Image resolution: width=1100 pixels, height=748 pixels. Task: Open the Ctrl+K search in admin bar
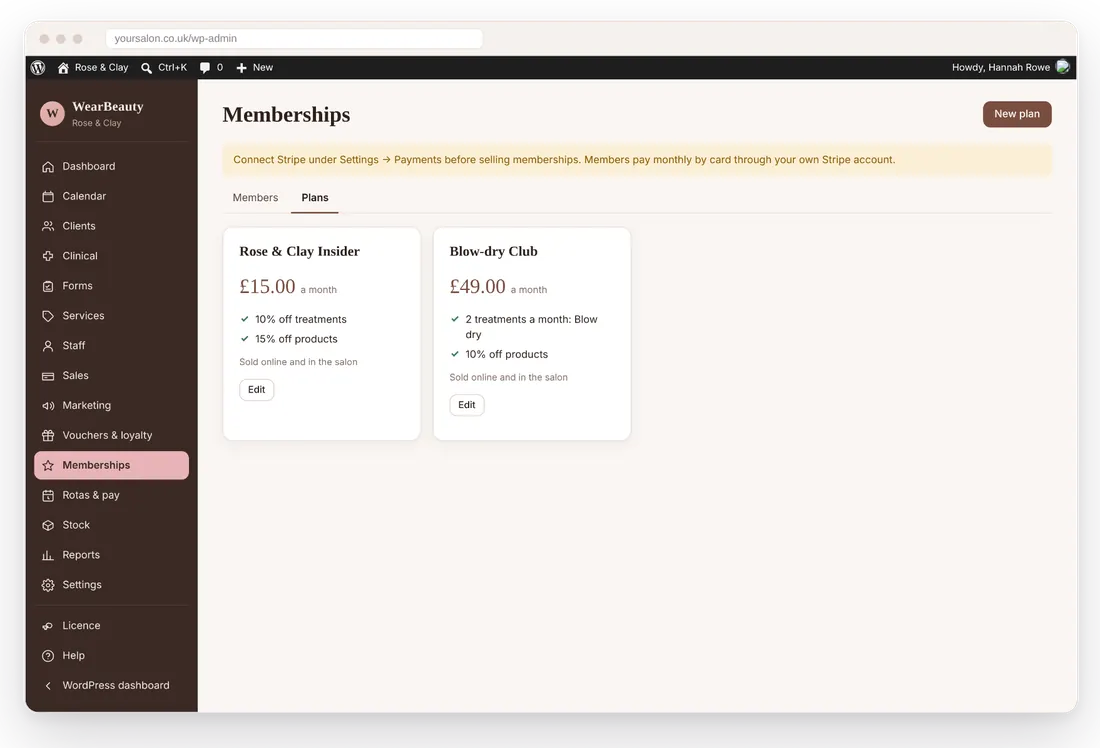point(163,67)
